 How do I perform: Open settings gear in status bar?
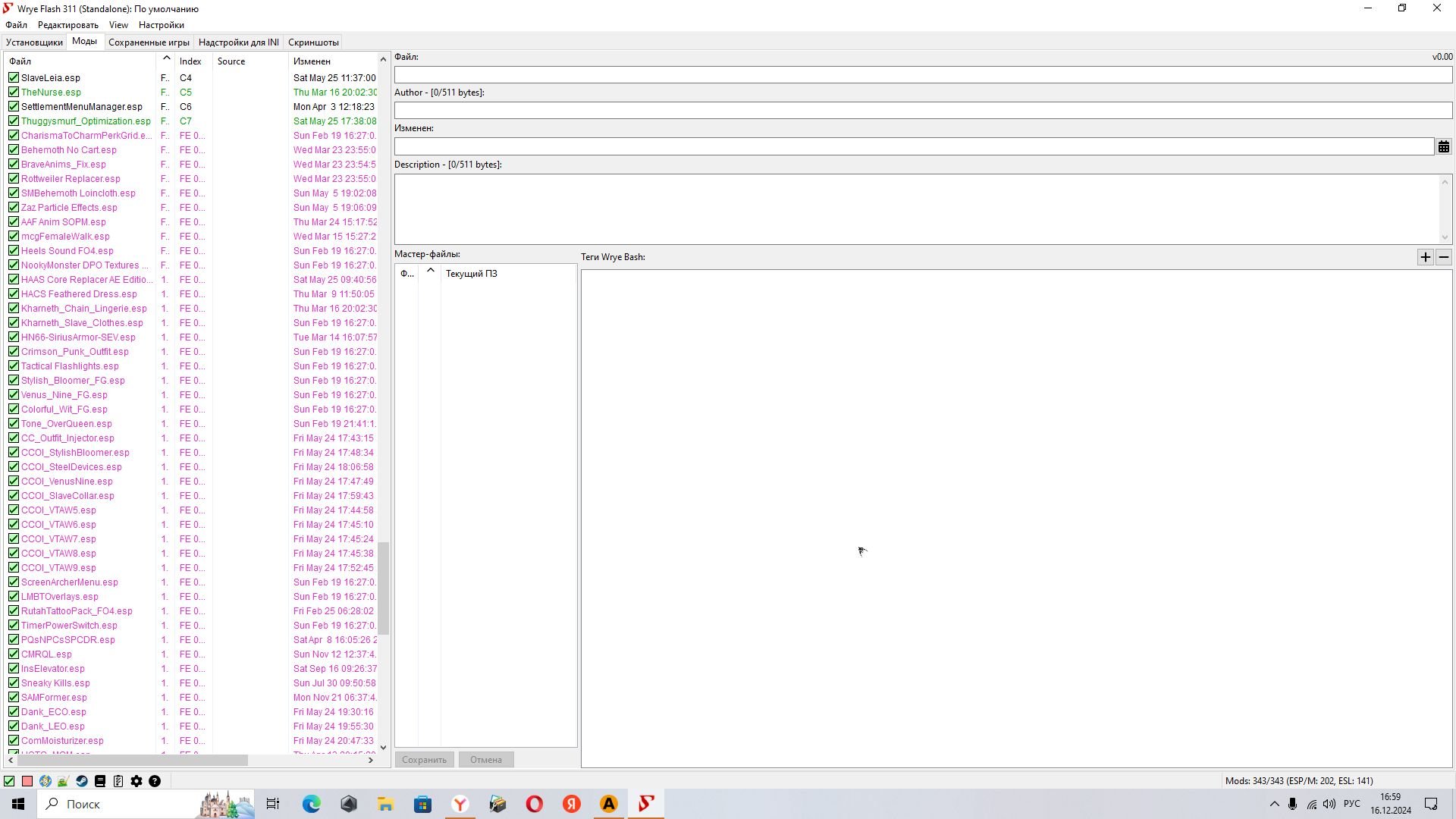[x=136, y=781]
